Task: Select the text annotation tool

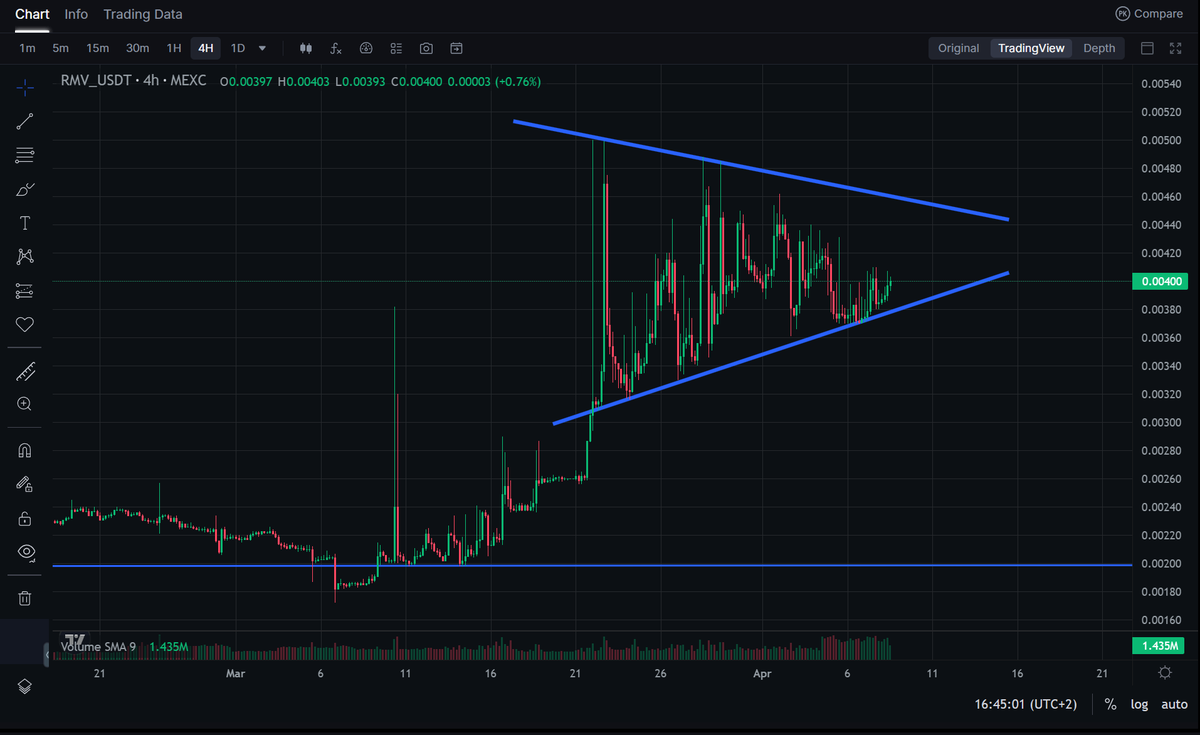Action: coord(24,222)
